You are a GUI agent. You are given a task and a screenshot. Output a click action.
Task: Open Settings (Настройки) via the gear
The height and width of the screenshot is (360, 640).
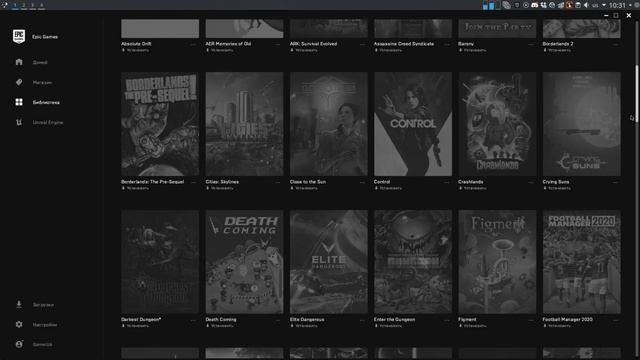click(19, 324)
